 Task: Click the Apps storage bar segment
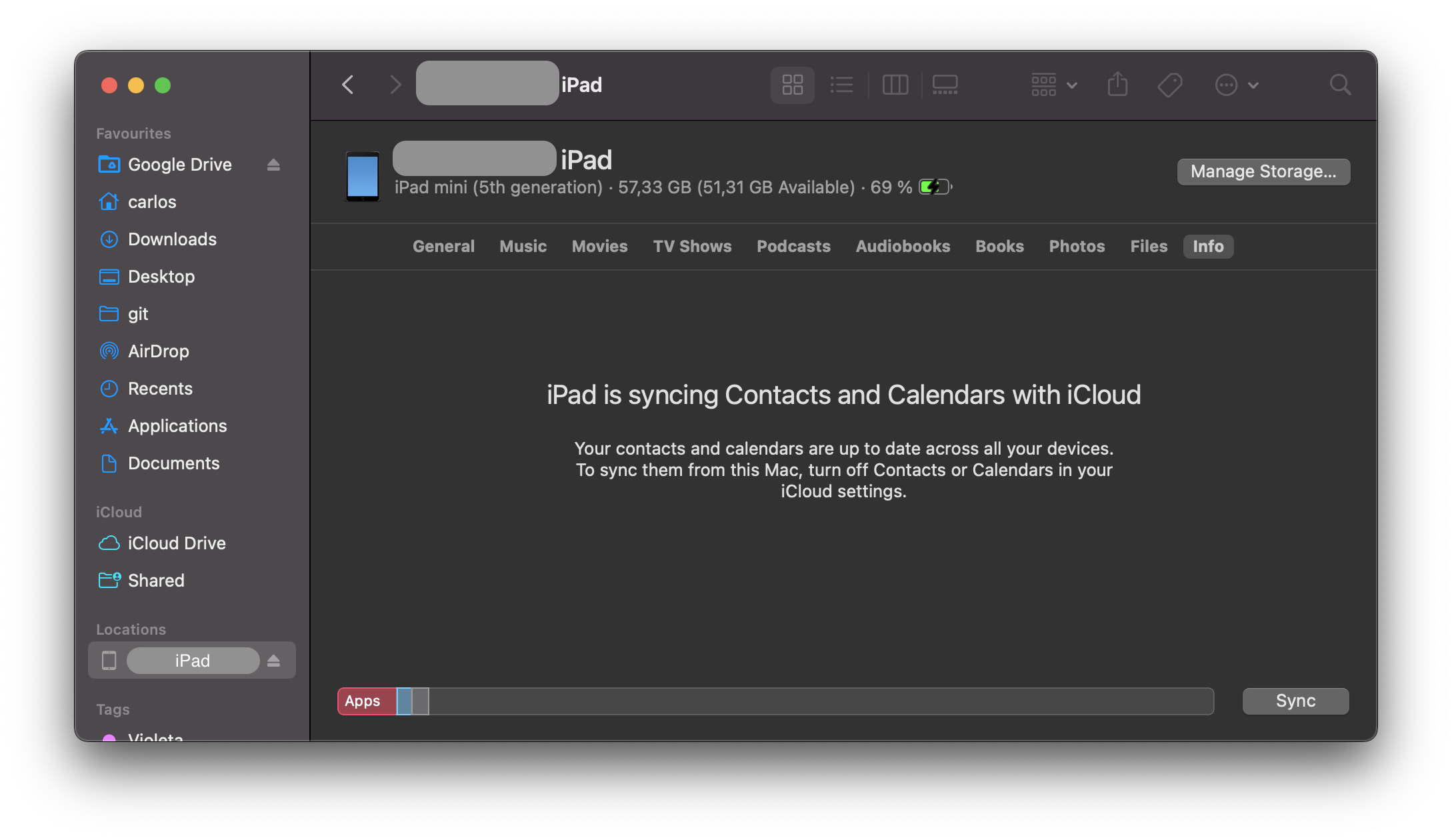pos(366,701)
